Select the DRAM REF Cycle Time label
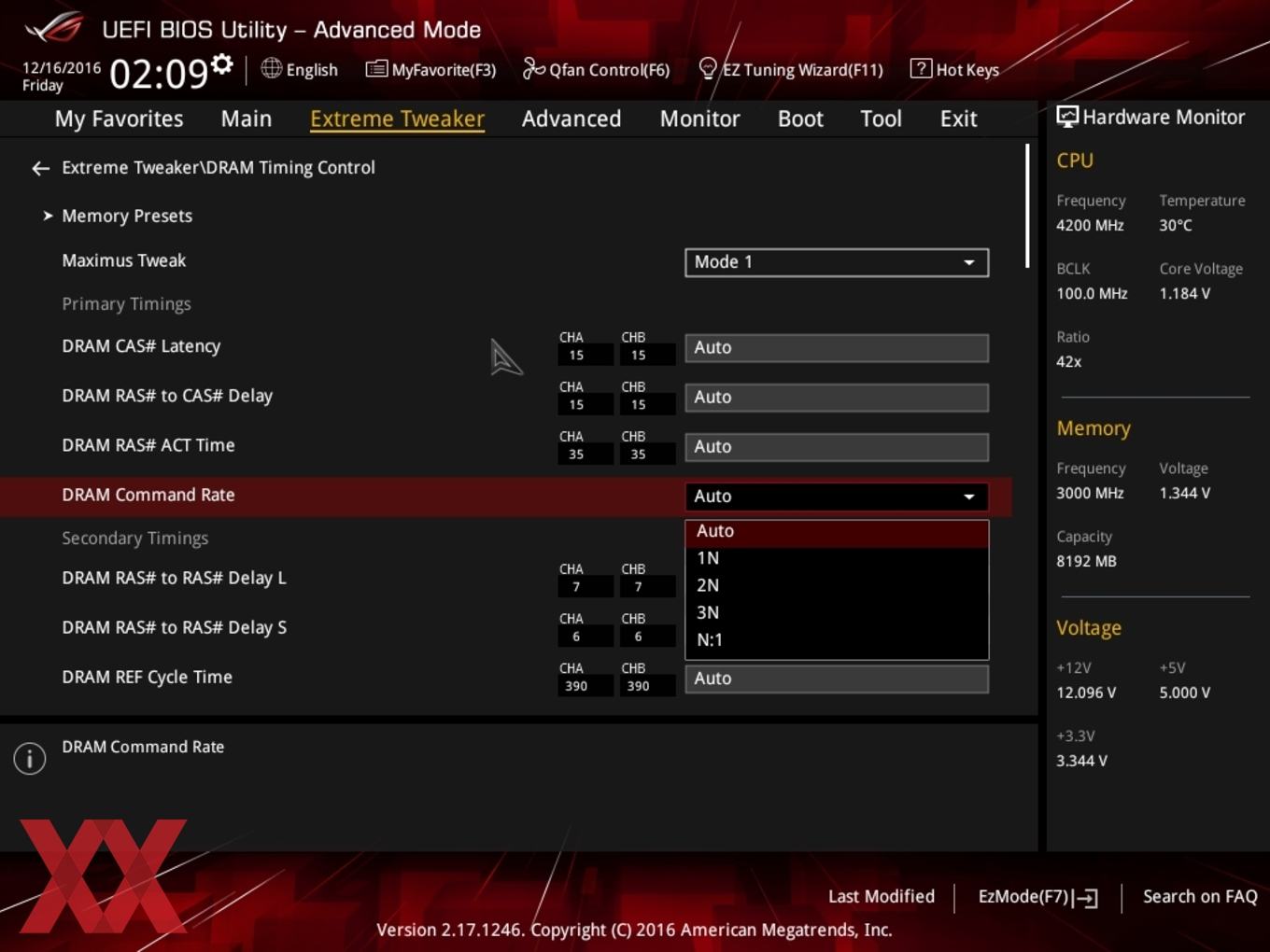 click(147, 677)
